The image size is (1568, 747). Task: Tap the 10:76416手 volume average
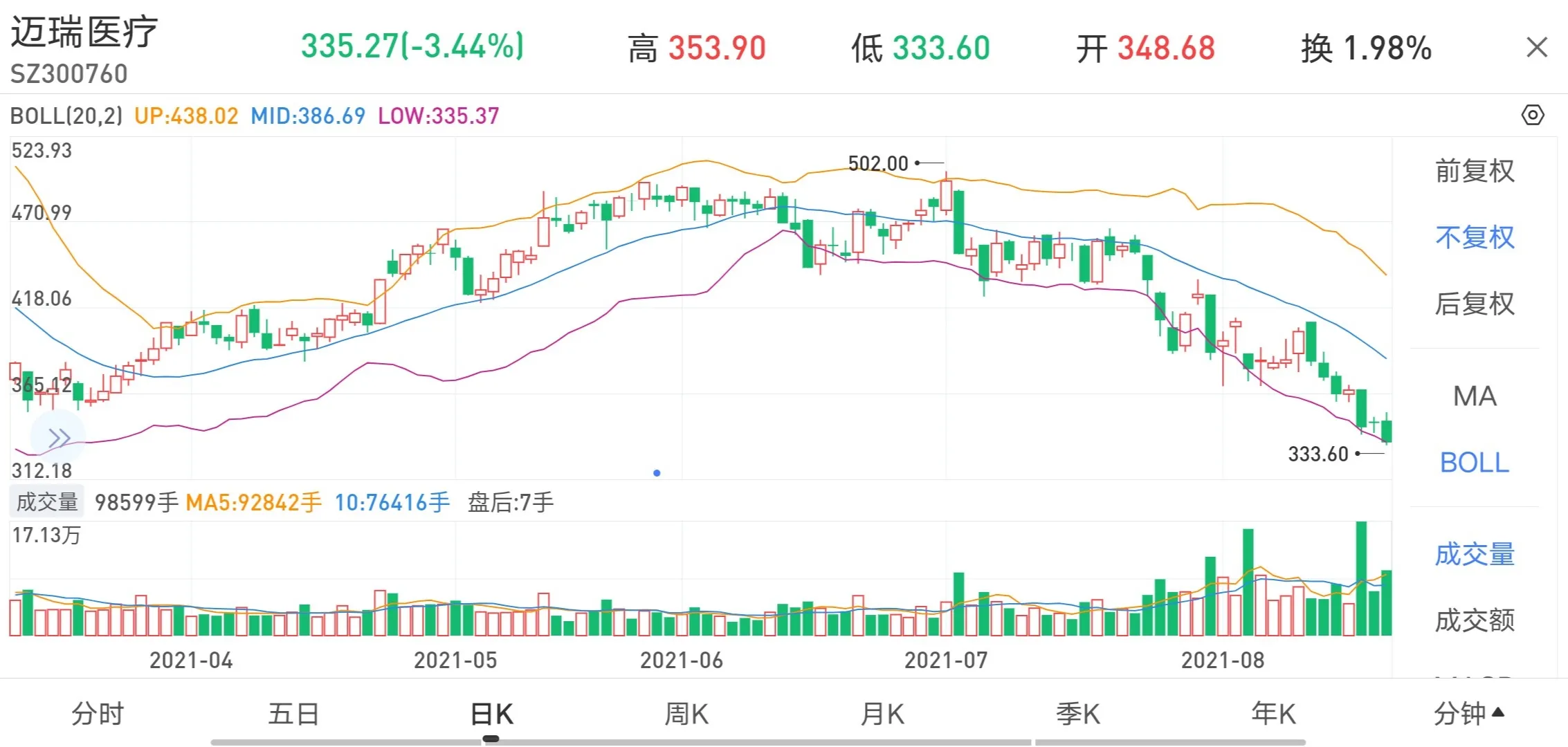[392, 502]
